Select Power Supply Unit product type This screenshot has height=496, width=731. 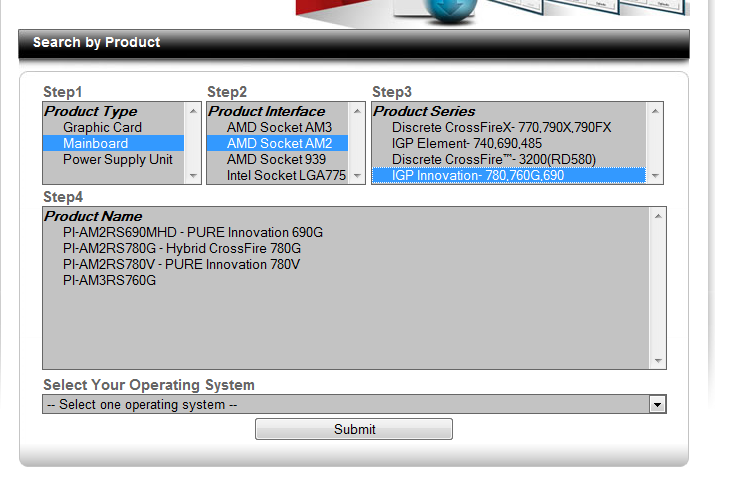point(114,159)
